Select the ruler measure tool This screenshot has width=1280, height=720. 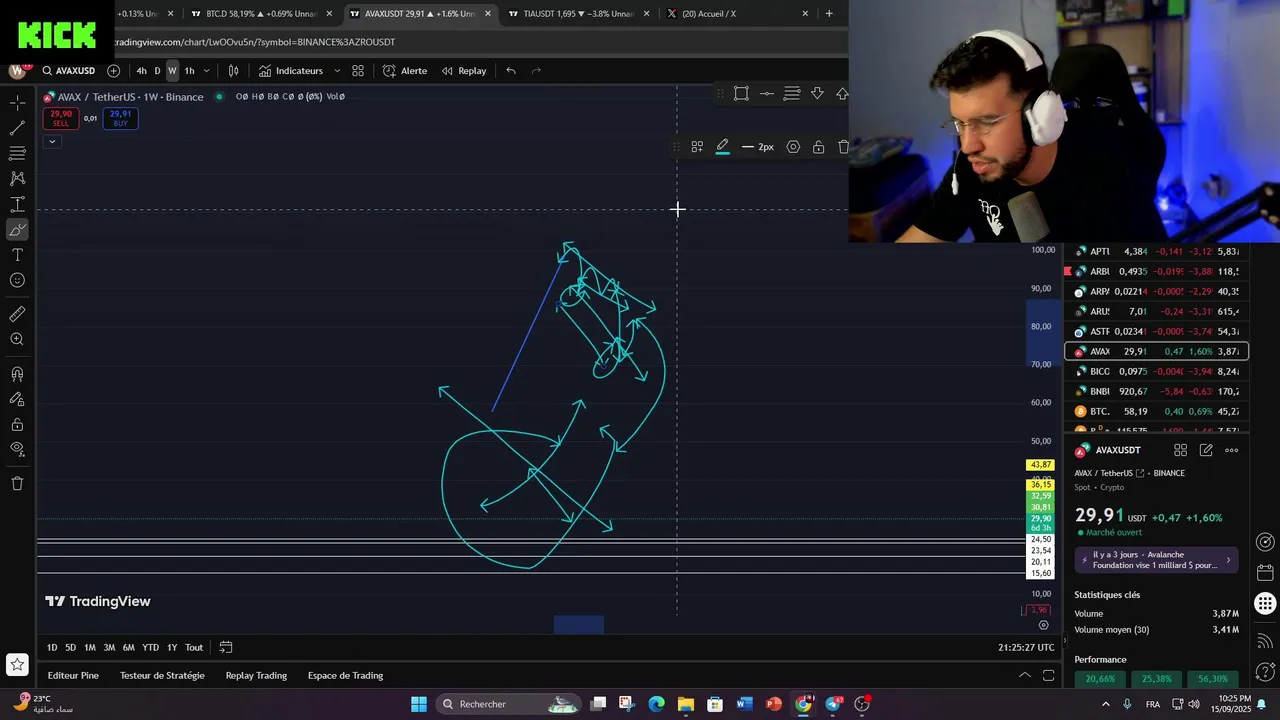[x=17, y=314]
